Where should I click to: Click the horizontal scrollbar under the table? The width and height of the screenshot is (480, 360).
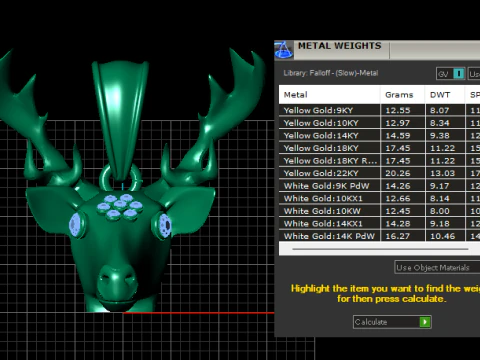pyautogui.click(x=380, y=249)
